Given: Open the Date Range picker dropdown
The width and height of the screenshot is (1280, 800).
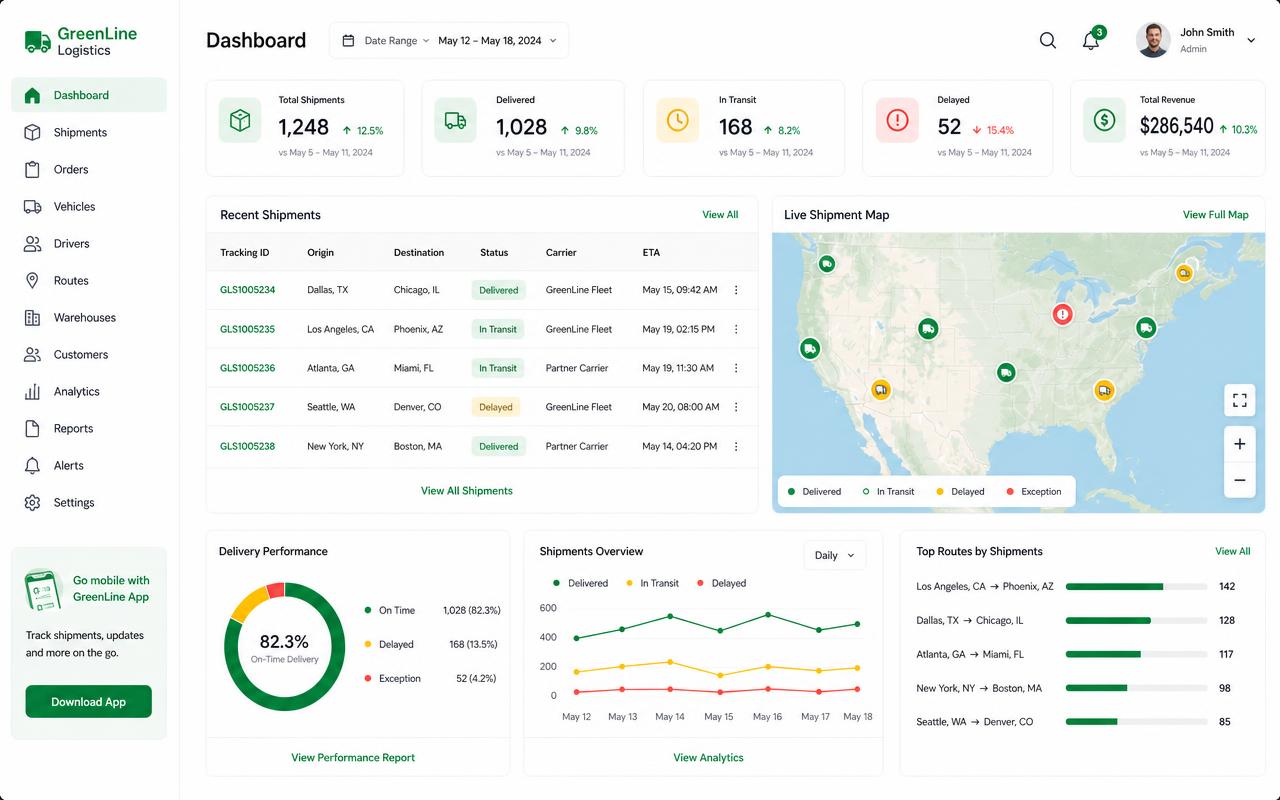Looking at the screenshot, I should point(449,40).
